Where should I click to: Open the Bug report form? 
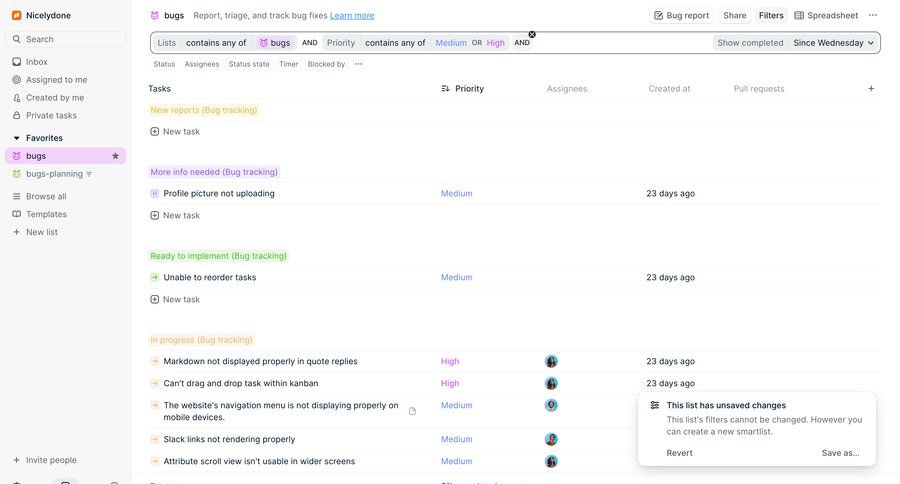pyautogui.click(x=681, y=16)
